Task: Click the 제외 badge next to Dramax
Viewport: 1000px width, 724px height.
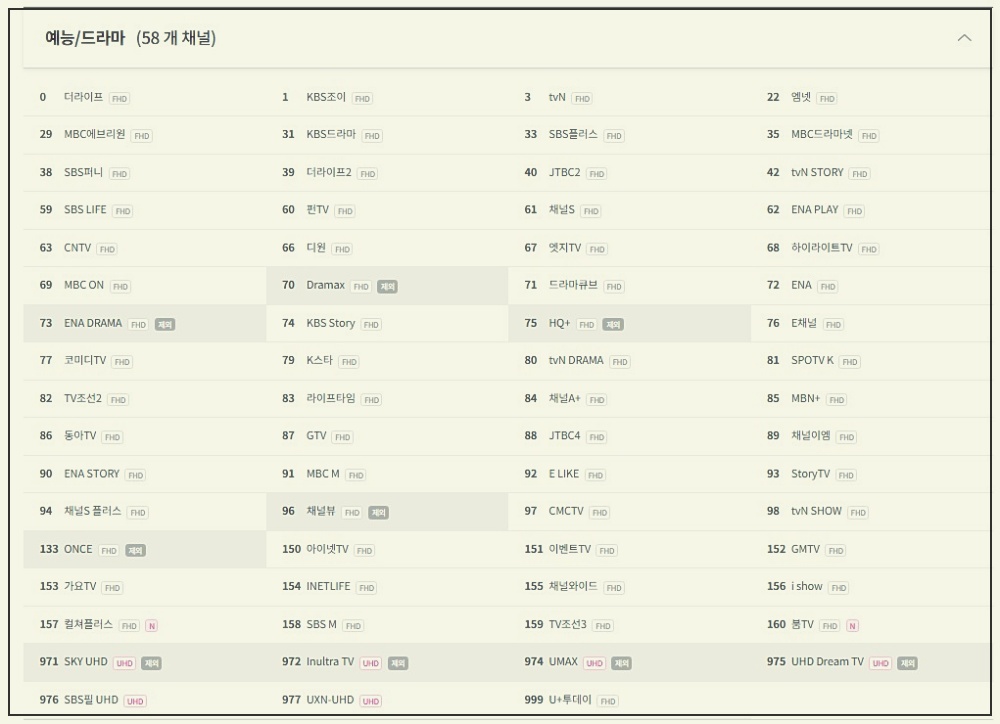Action: pyautogui.click(x=387, y=286)
